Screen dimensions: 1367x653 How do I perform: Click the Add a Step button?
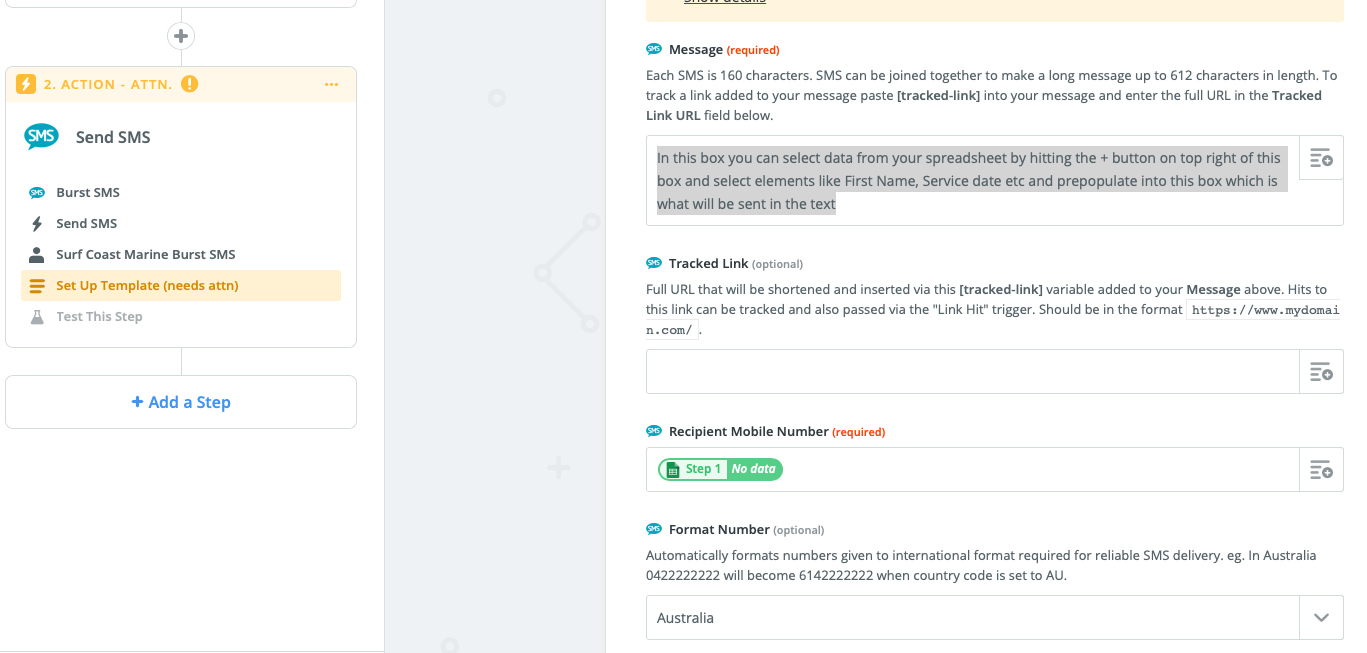point(181,402)
